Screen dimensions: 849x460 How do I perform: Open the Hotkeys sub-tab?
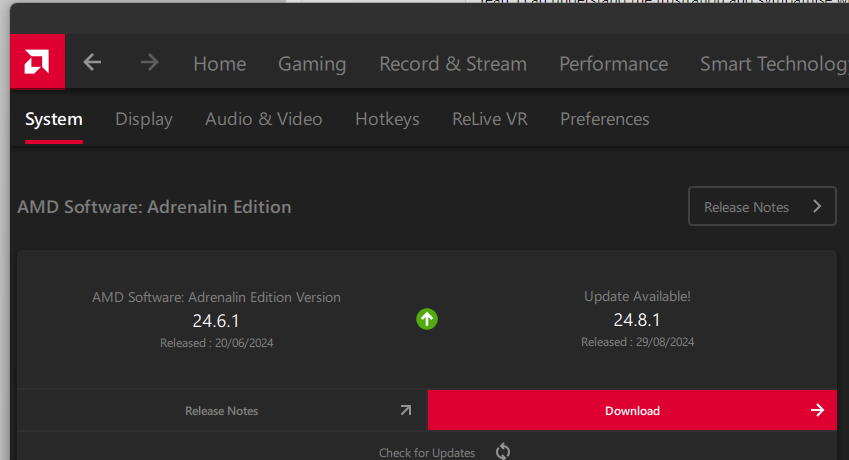(x=387, y=119)
